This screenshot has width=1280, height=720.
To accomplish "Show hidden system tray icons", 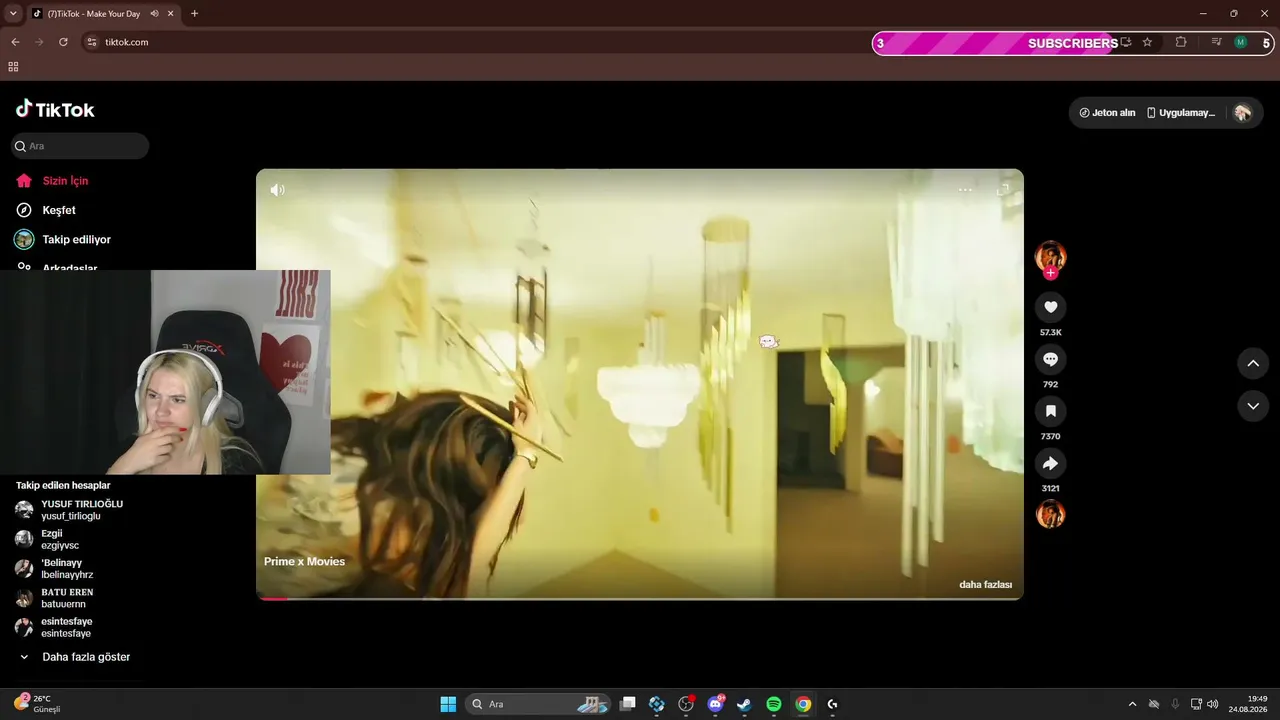I will coord(1132,704).
